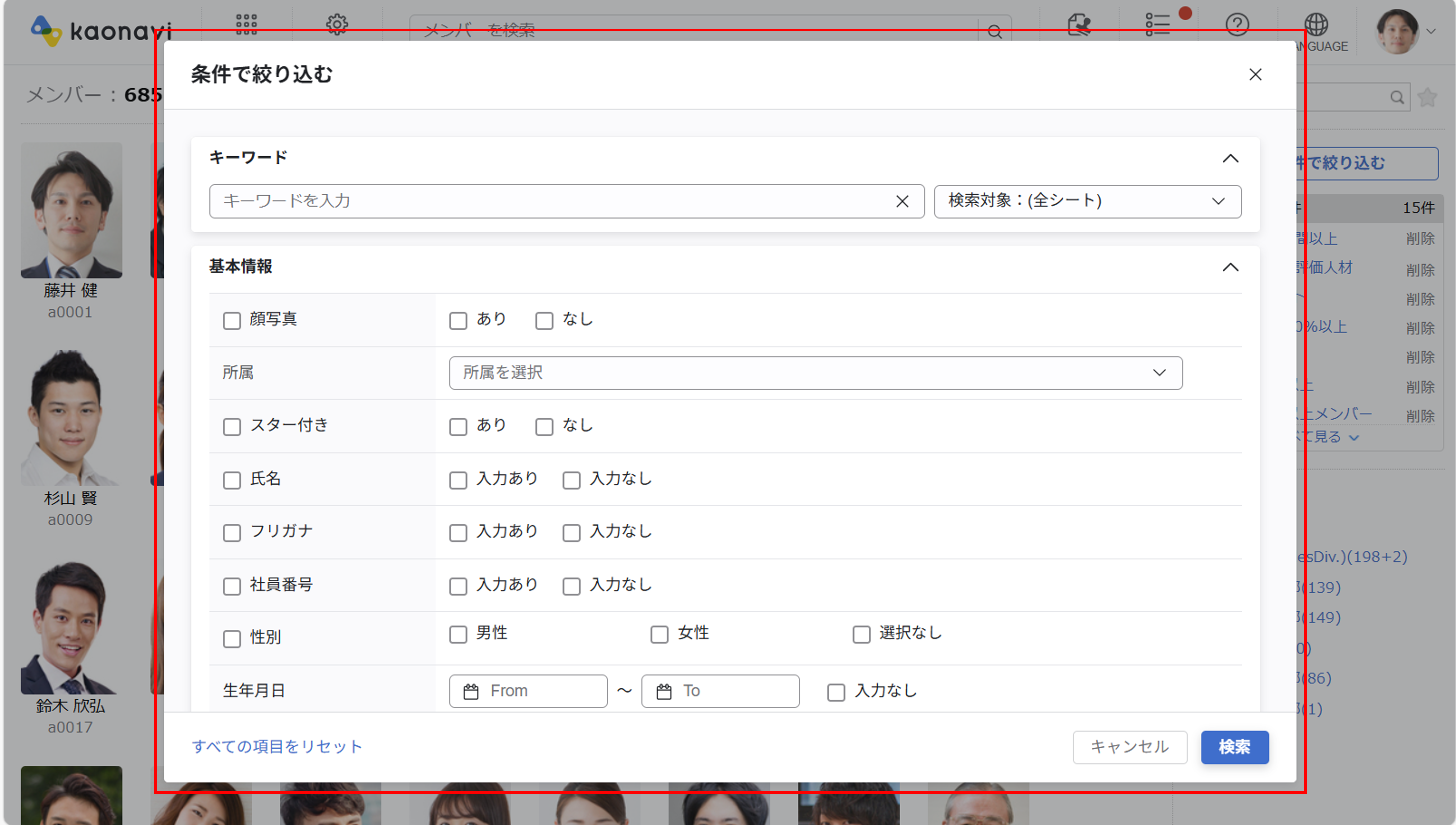Open the 検索対象 (全シート) dropdown
Viewport: 1456px width, 825px height.
point(1087,201)
